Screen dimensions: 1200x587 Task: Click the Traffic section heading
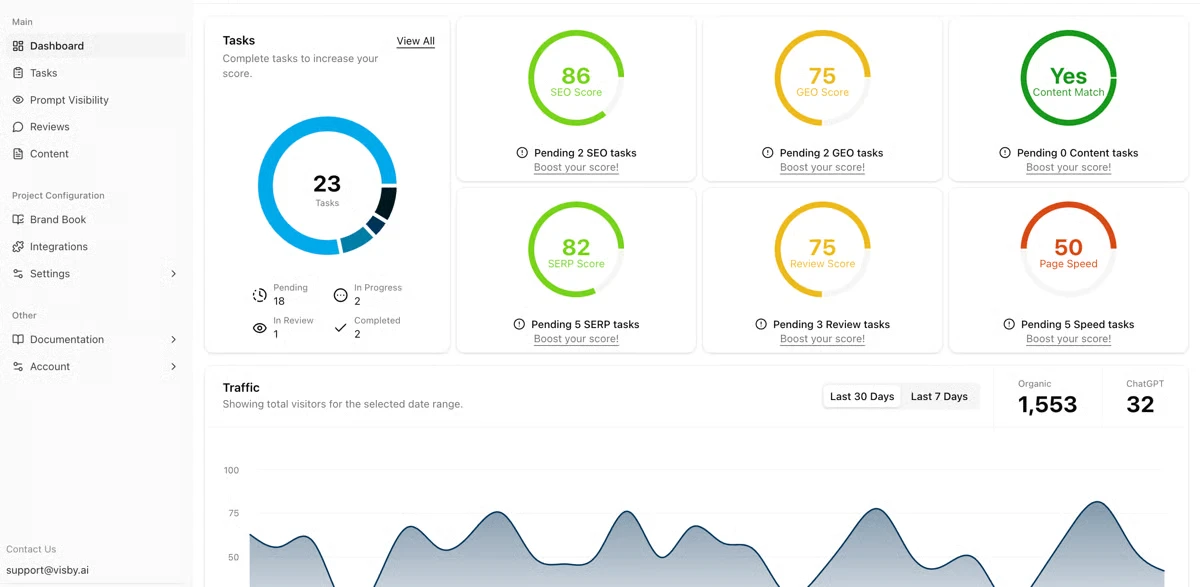point(241,388)
